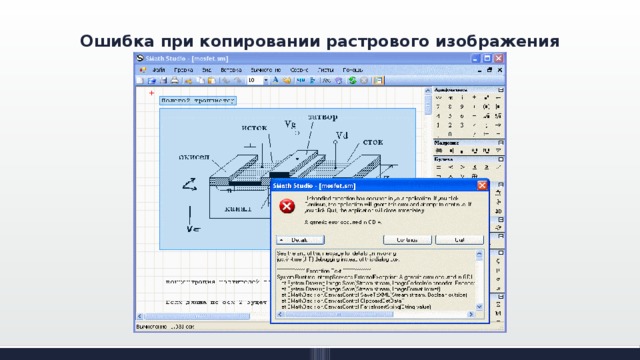Click the Redo toolbar icon
640x360 pixels.
point(237,81)
